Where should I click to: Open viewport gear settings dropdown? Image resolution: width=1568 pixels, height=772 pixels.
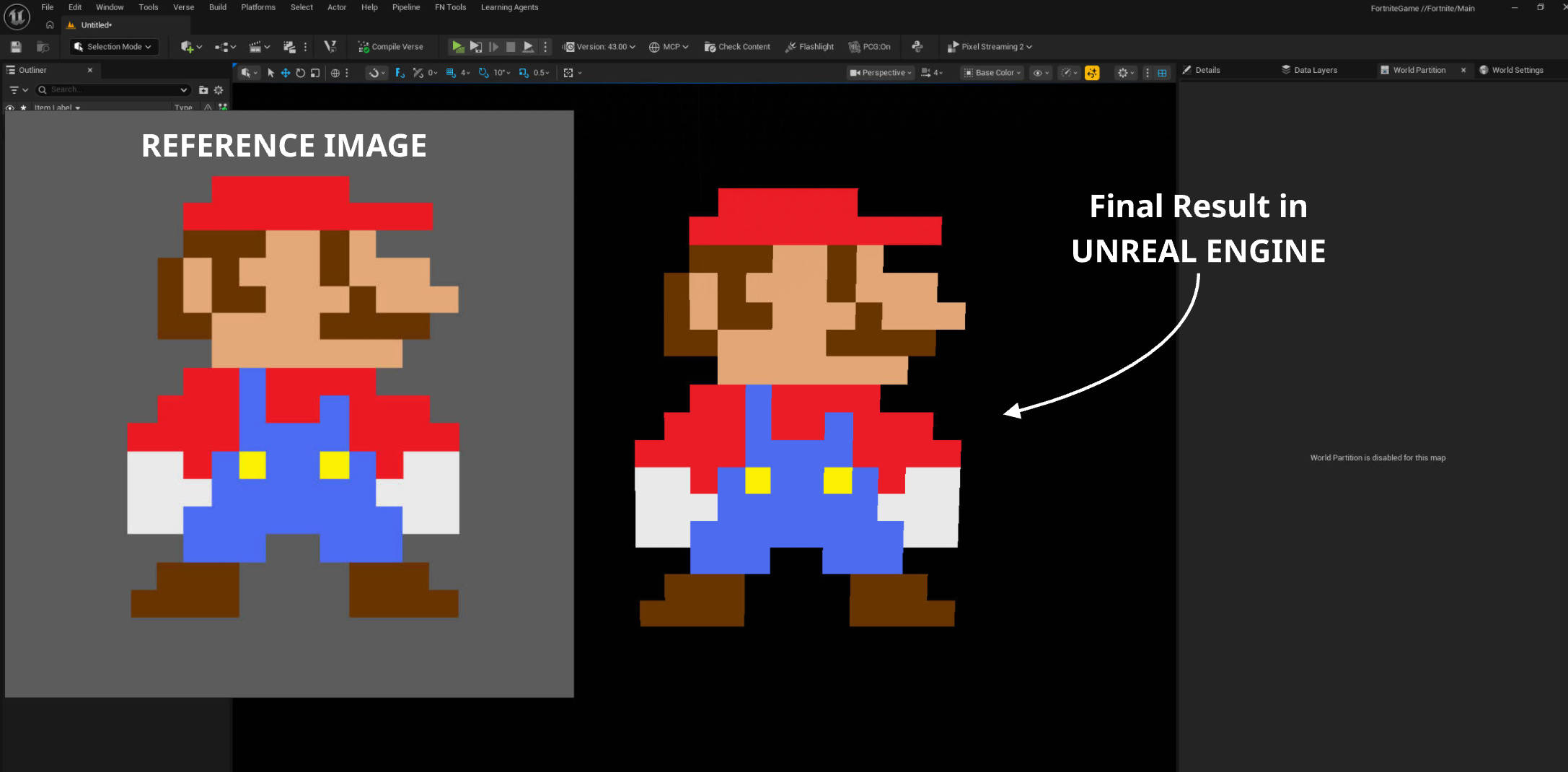tap(1125, 73)
